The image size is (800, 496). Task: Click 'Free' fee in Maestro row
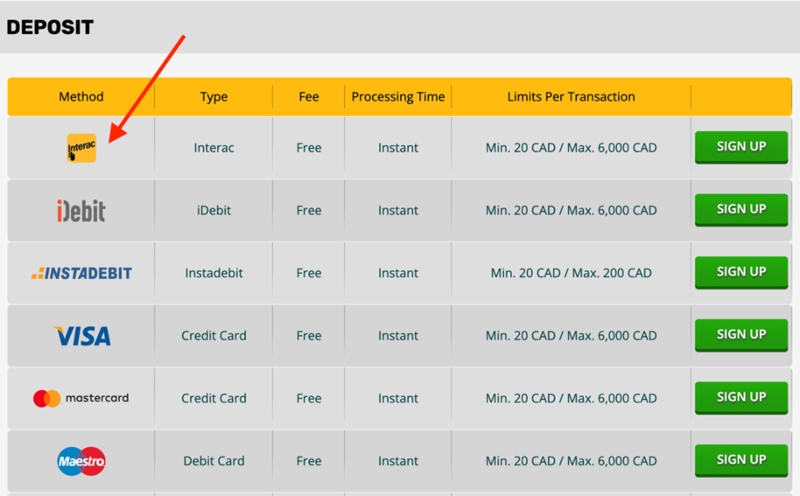[309, 461]
